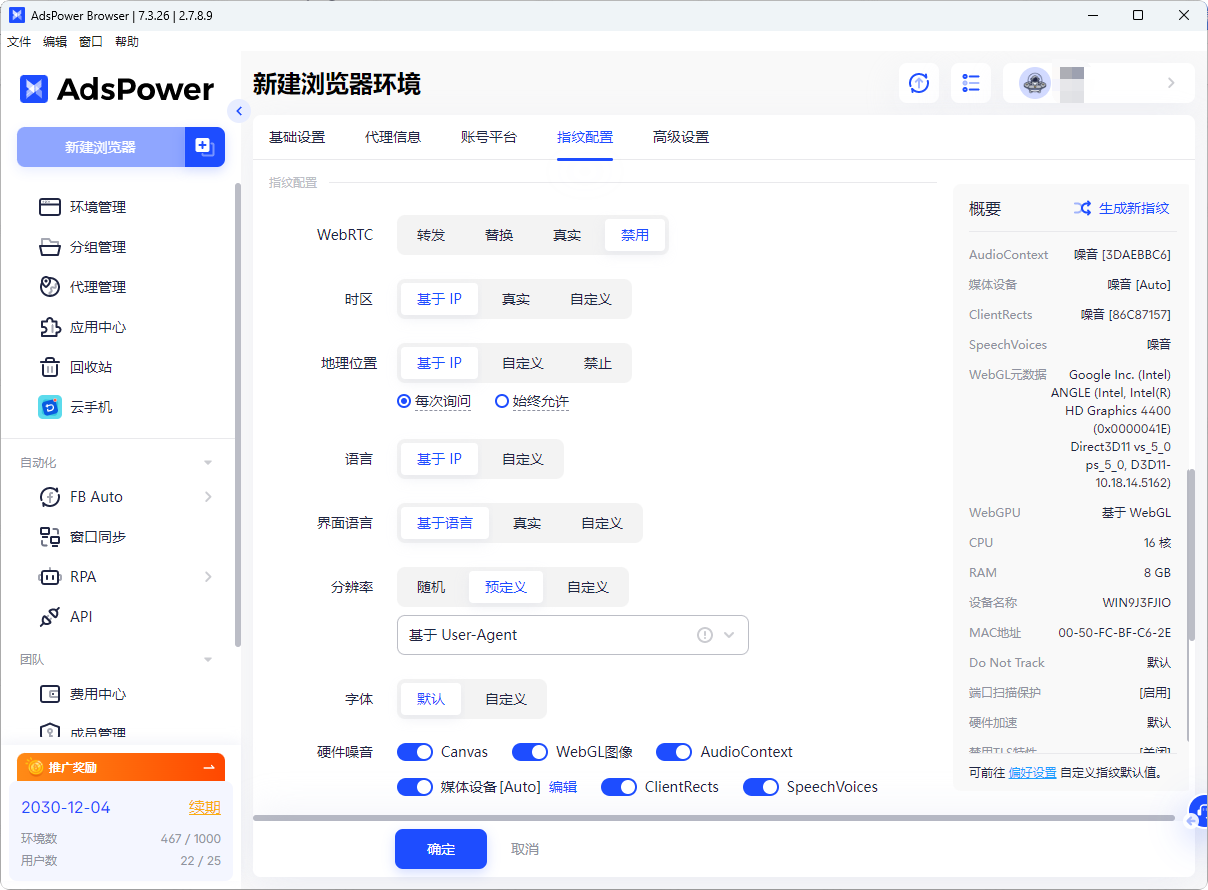Switch to the 代理信息 tab
1208x890 pixels.
click(x=393, y=137)
